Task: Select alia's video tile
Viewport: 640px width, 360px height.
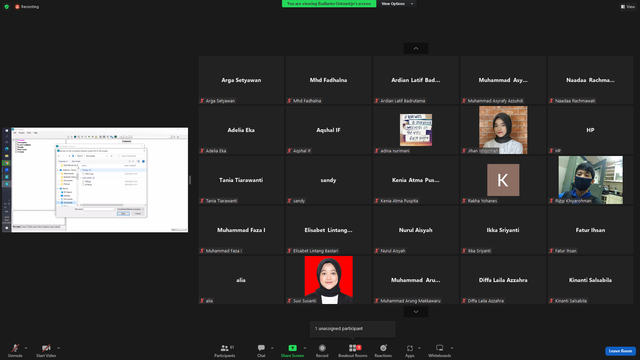Action: (x=241, y=280)
